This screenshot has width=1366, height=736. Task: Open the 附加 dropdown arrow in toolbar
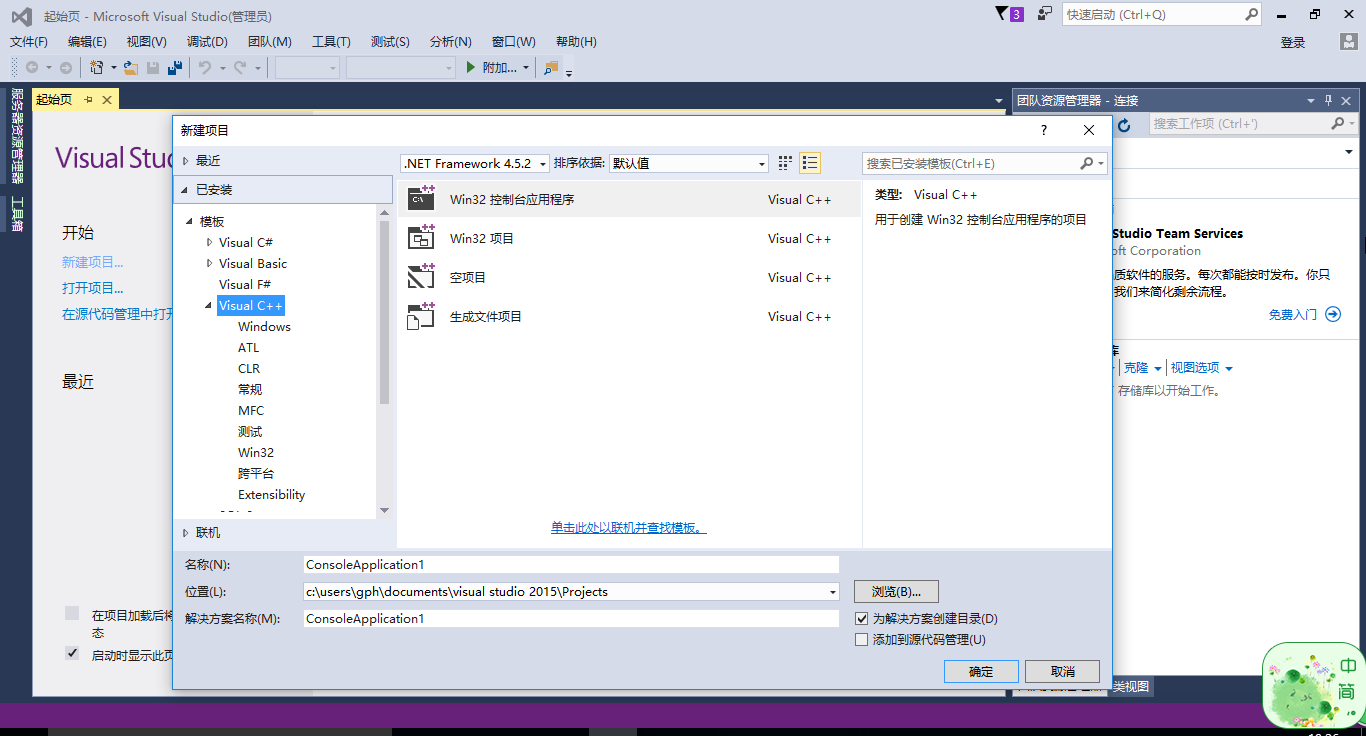point(527,68)
